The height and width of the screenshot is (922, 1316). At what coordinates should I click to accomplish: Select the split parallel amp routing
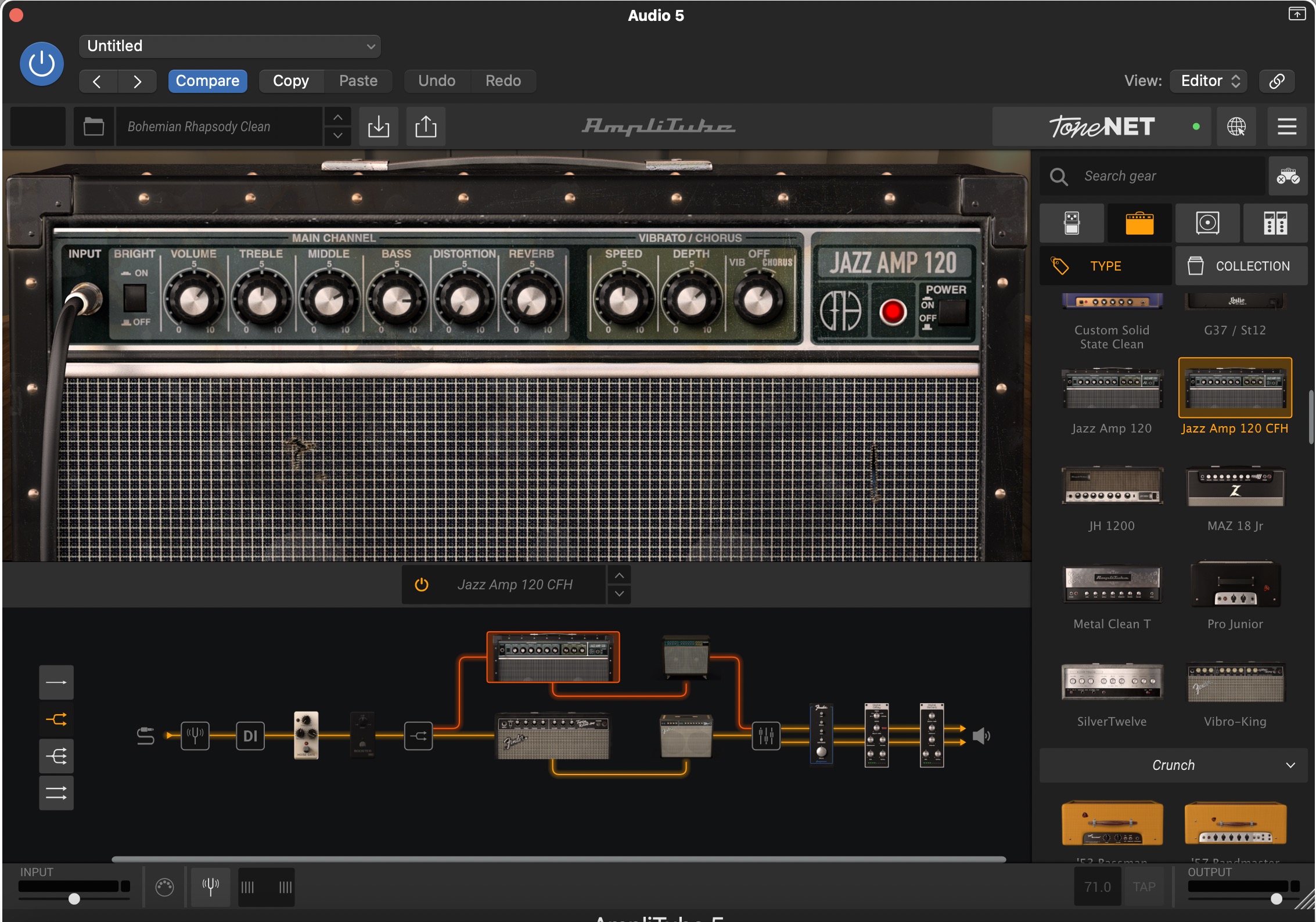pos(56,719)
